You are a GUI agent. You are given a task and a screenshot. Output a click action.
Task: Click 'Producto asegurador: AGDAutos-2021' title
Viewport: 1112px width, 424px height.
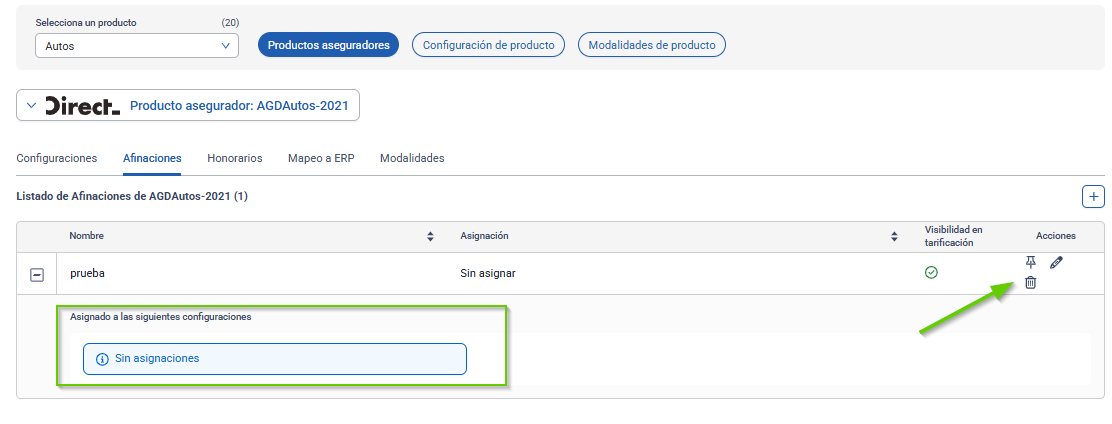click(x=240, y=106)
